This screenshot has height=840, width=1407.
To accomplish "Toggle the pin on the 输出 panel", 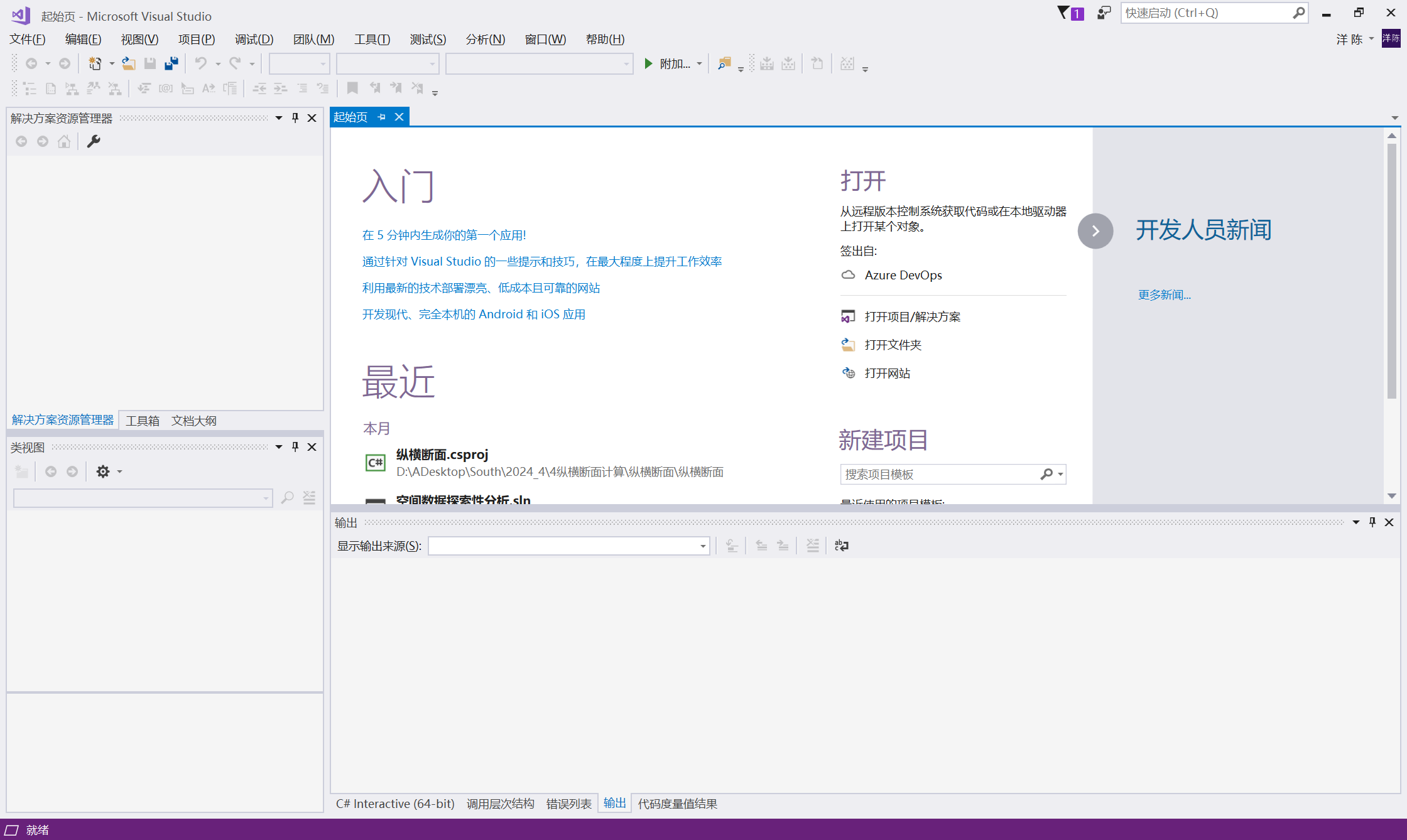I will [x=1372, y=522].
